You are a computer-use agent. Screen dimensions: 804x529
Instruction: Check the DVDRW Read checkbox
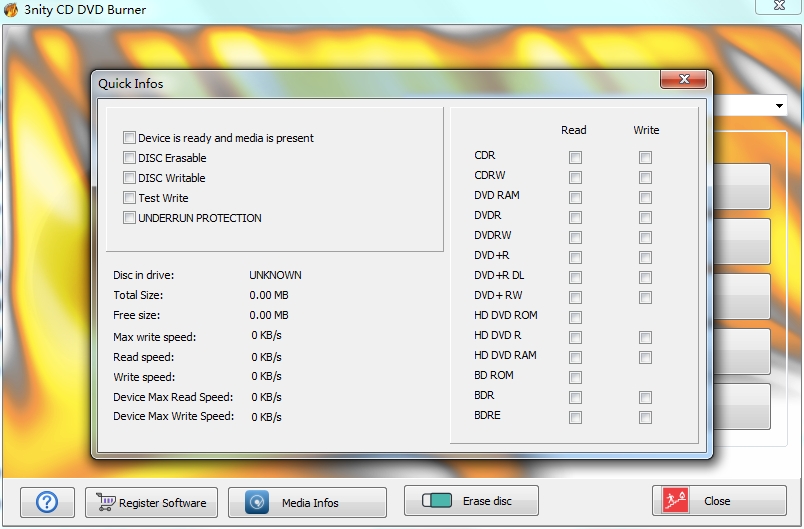(x=575, y=237)
